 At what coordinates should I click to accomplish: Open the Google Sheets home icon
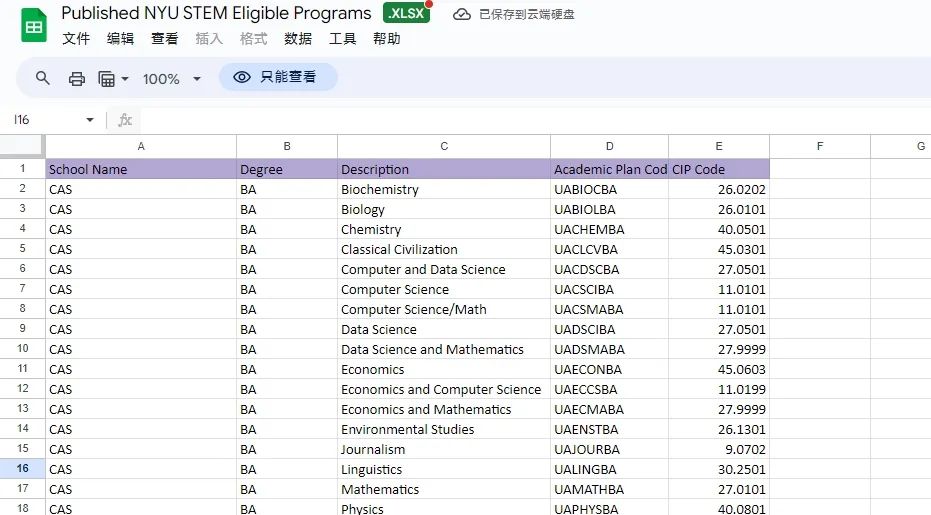pos(34,26)
